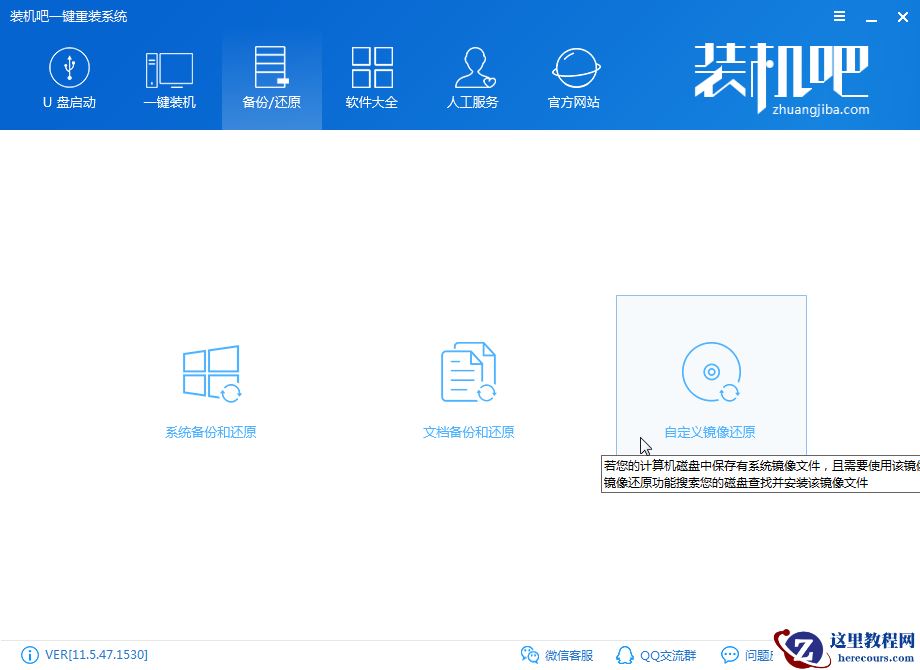Click the 人工服务 support icon

[x=472, y=67]
